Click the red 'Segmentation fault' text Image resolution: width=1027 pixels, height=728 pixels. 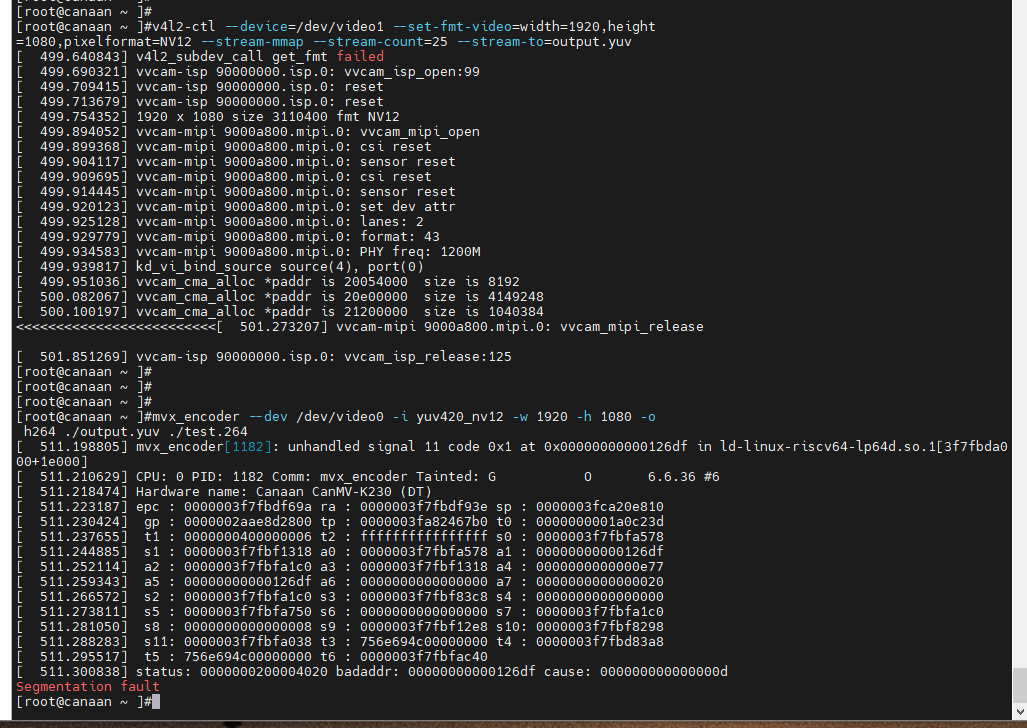point(88,687)
